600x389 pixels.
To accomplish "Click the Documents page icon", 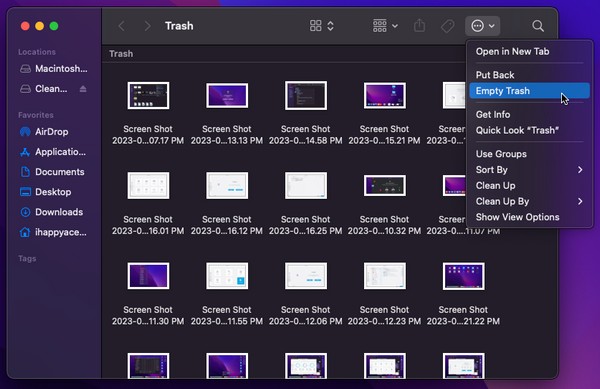I will [x=25, y=172].
